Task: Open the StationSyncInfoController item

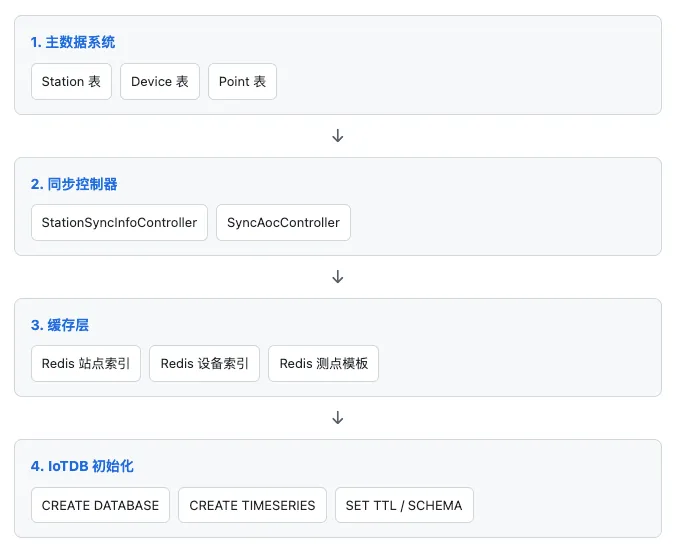Action: 119,223
